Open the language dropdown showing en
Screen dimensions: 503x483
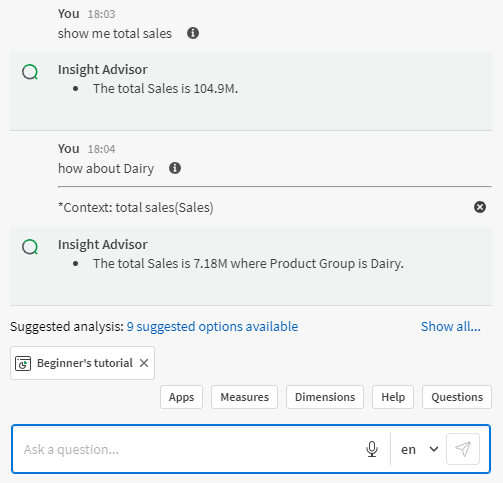419,449
